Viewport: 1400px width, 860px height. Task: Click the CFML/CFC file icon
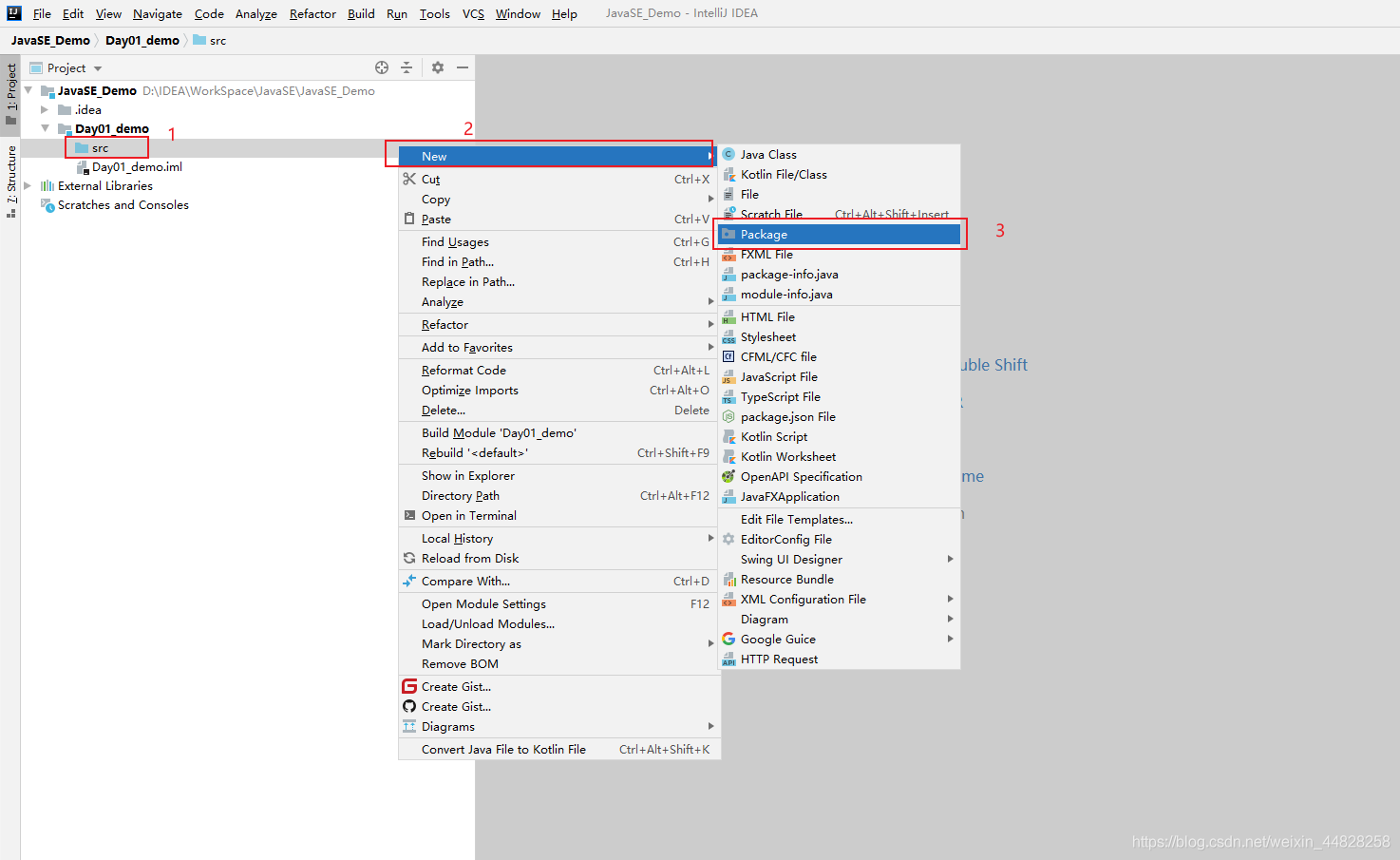pyautogui.click(x=728, y=356)
